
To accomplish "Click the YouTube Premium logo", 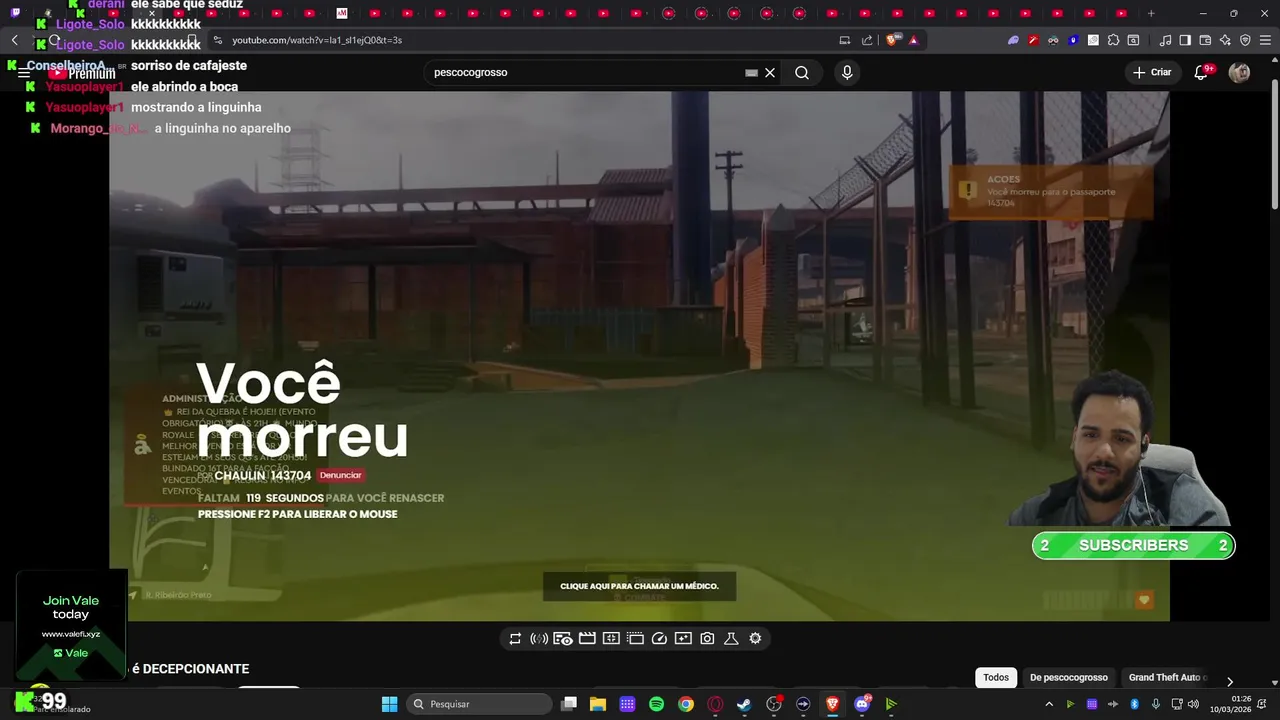I will 82,73.
